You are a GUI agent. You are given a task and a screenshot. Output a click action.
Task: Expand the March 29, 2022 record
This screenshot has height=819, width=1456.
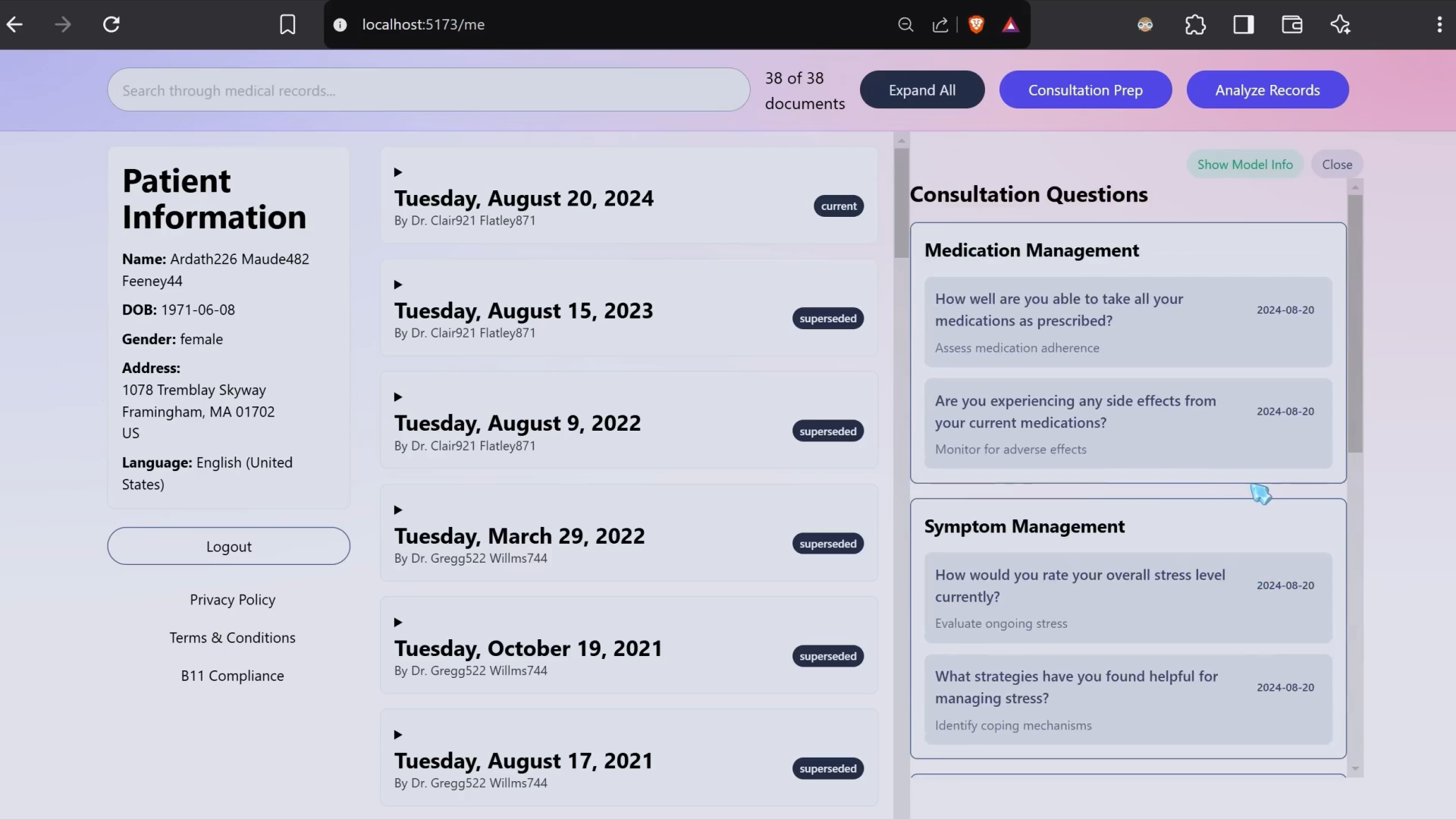coord(399,510)
